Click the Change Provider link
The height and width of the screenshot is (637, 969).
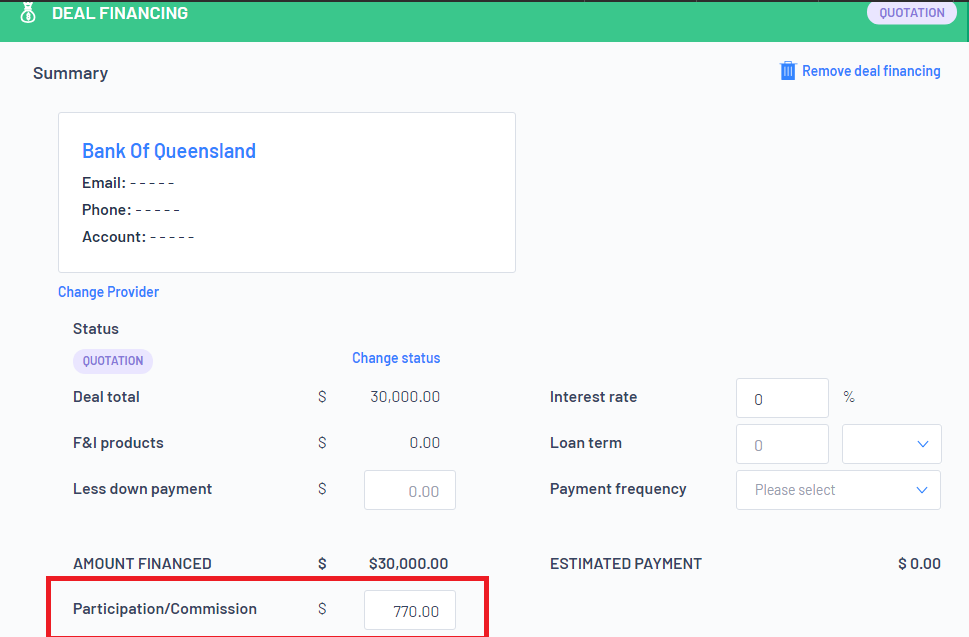(x=108, y=292)
